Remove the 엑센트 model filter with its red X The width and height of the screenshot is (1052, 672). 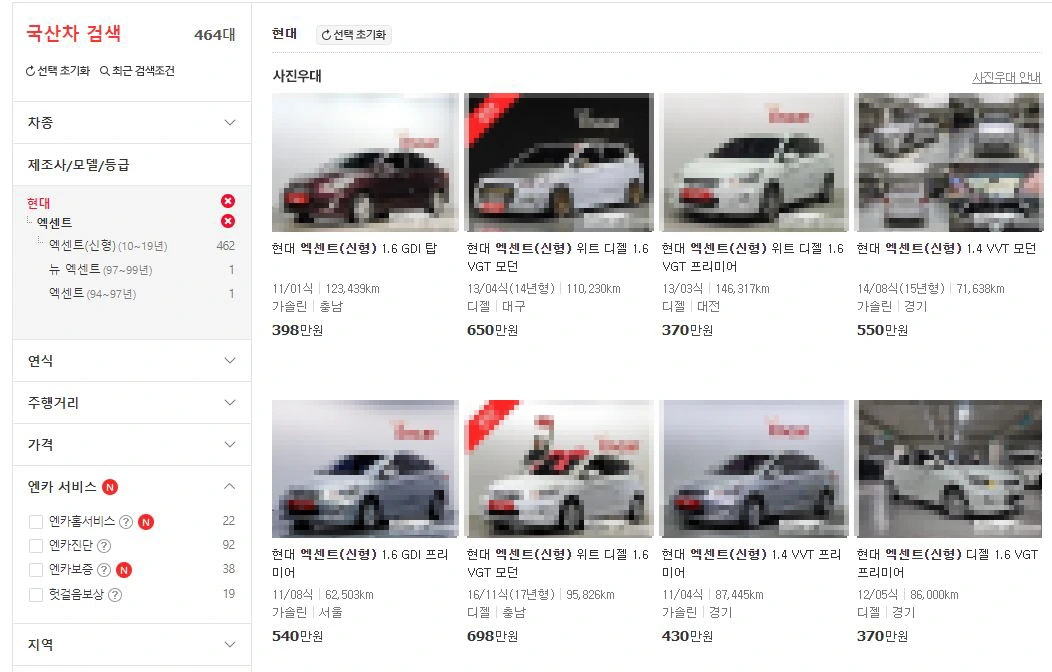pyautogui.click(x=228, y=221)
